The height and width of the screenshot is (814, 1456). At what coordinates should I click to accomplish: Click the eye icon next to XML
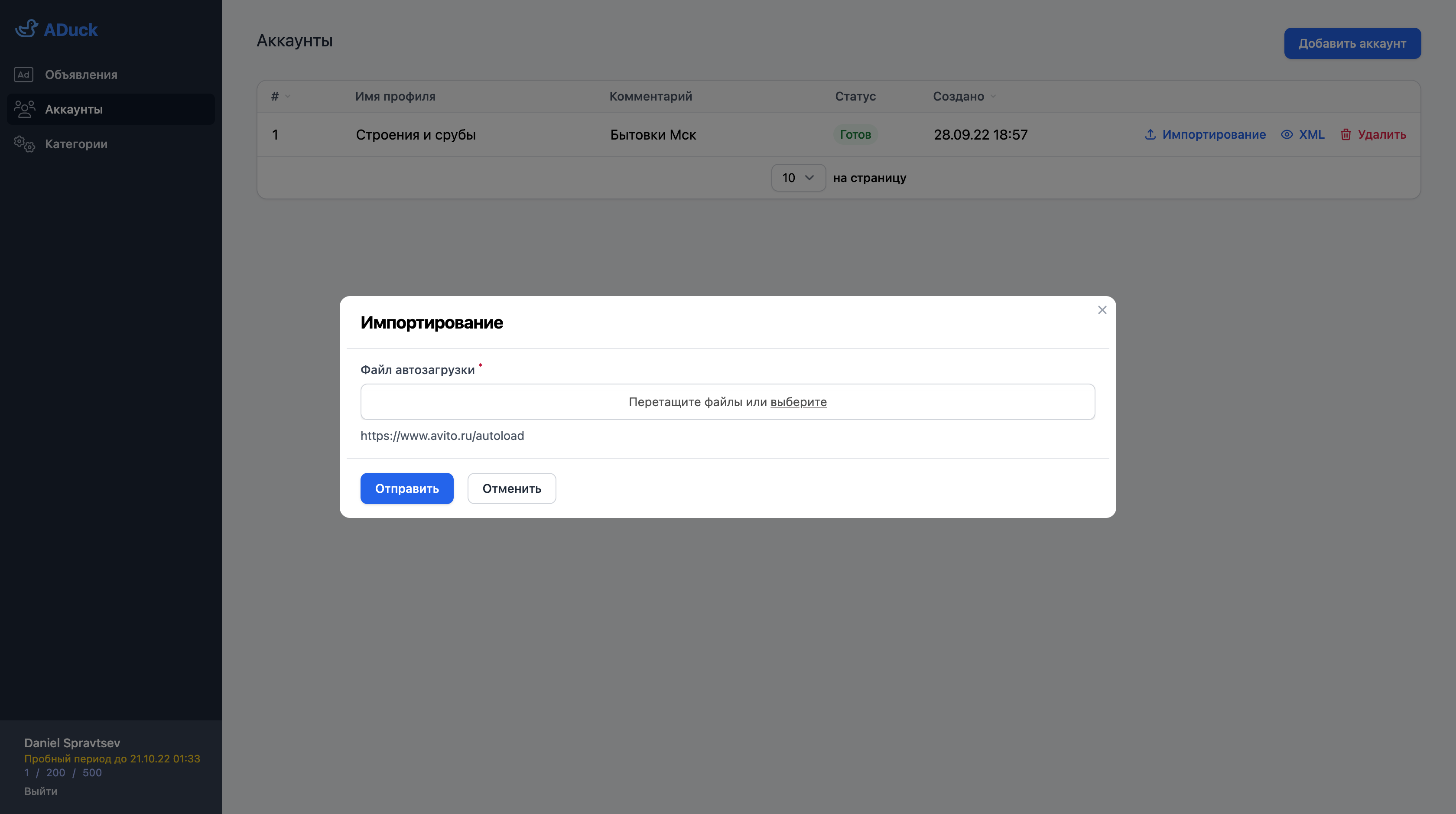coord(1287,134)
